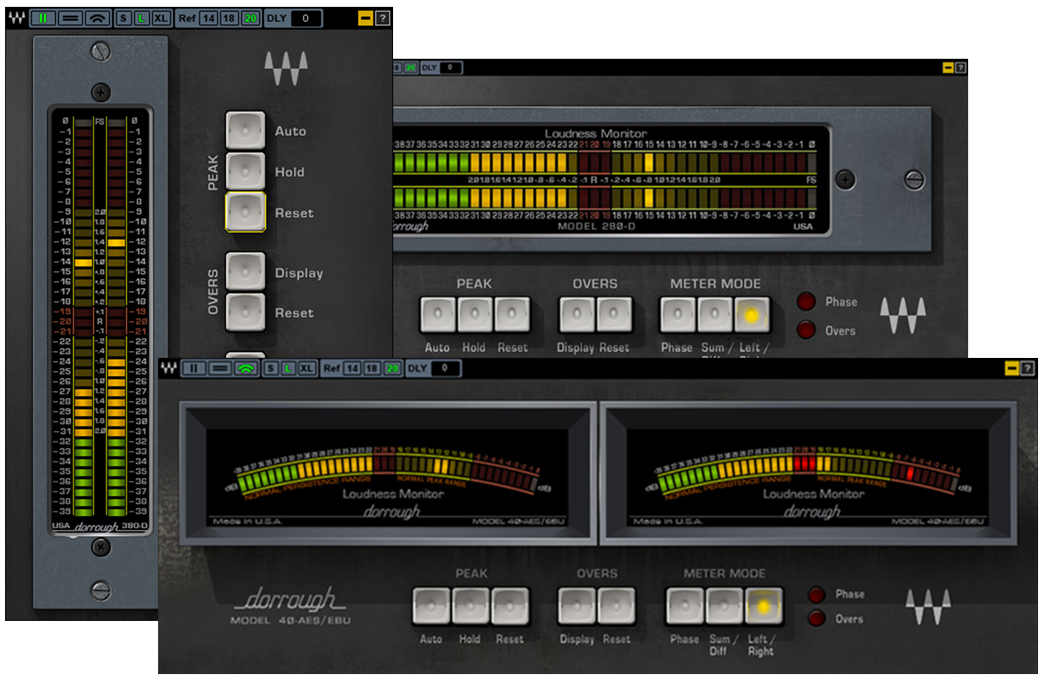
Task: Set size XL in 40-AES/EBU toolbar
Action: coord(307,368)
